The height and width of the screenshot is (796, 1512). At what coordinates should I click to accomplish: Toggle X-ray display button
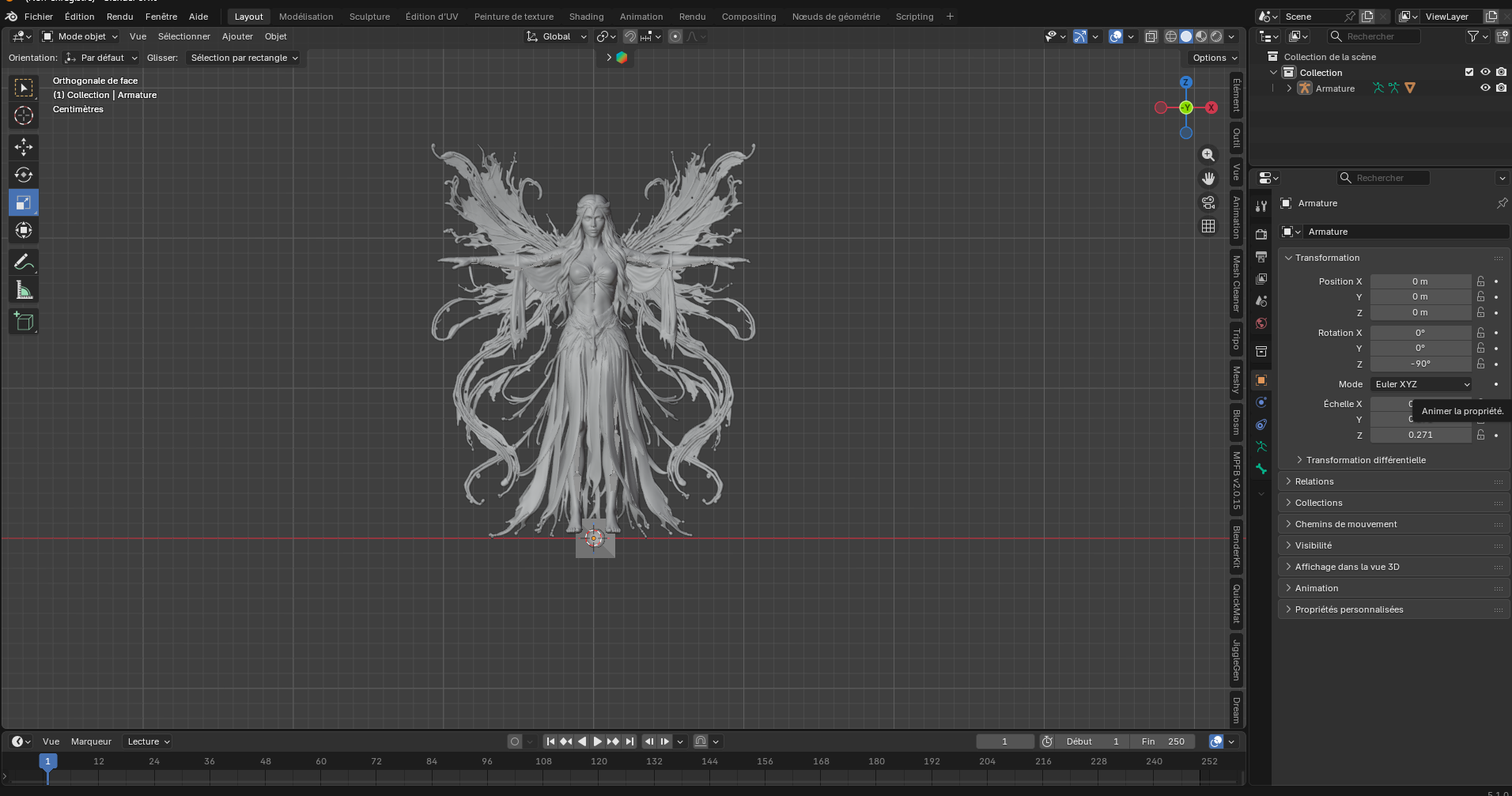point(1151,36)
